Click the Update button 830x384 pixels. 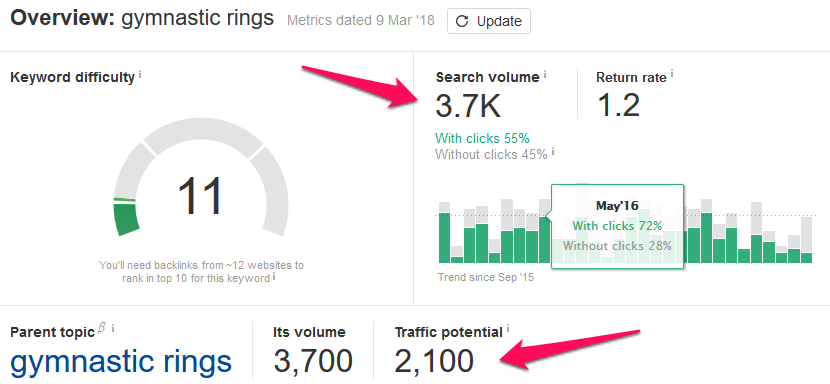tap(489, 21)
